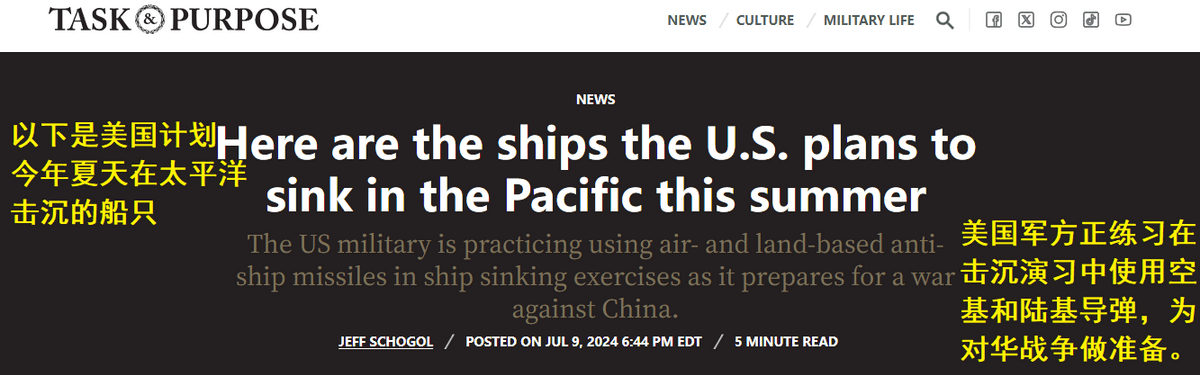Open the X (Twitter) social icon
The height and width of the screenshot is (375, 1200).
pyautogui.click(x=1026, y=20)
